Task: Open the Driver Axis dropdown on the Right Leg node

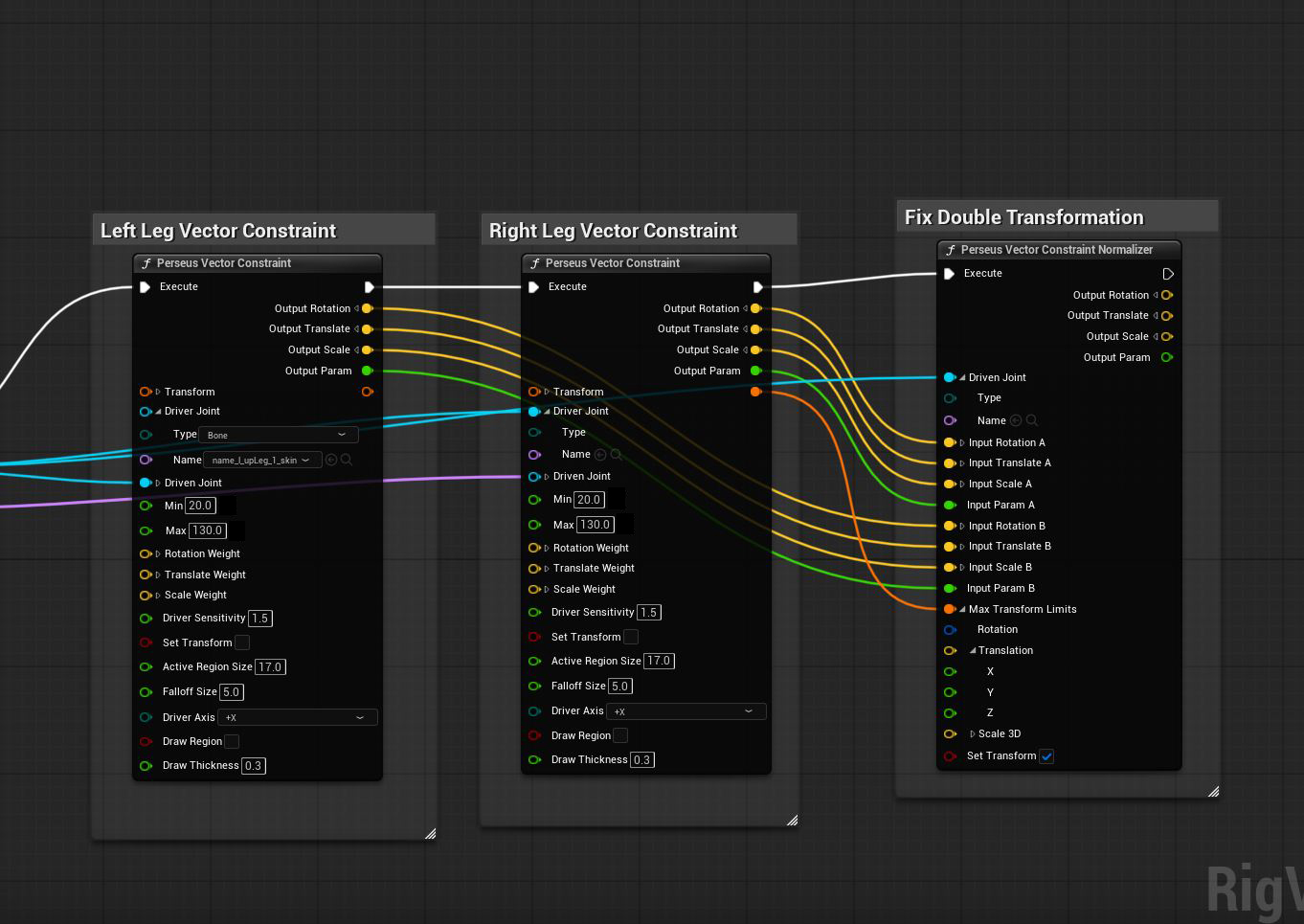Action: point(686,711)
